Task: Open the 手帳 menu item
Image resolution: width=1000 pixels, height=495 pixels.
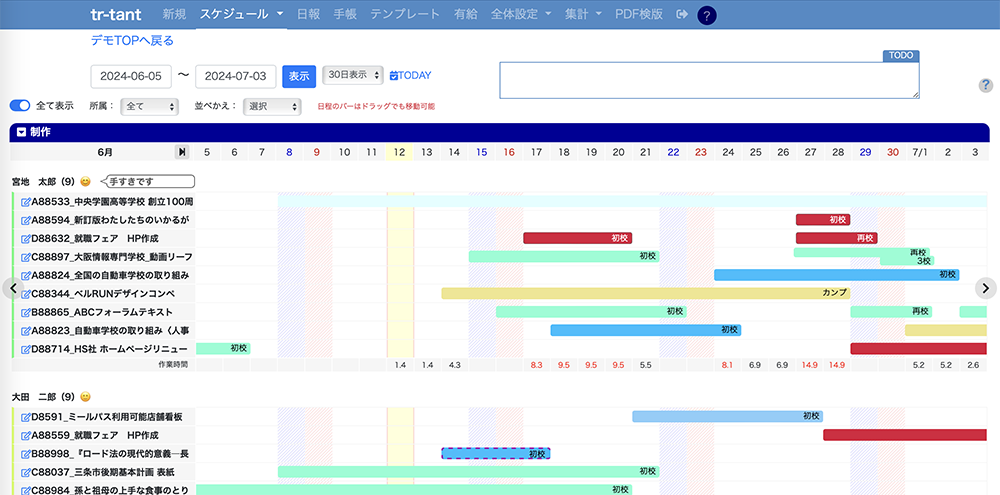Action: [345, 14]
